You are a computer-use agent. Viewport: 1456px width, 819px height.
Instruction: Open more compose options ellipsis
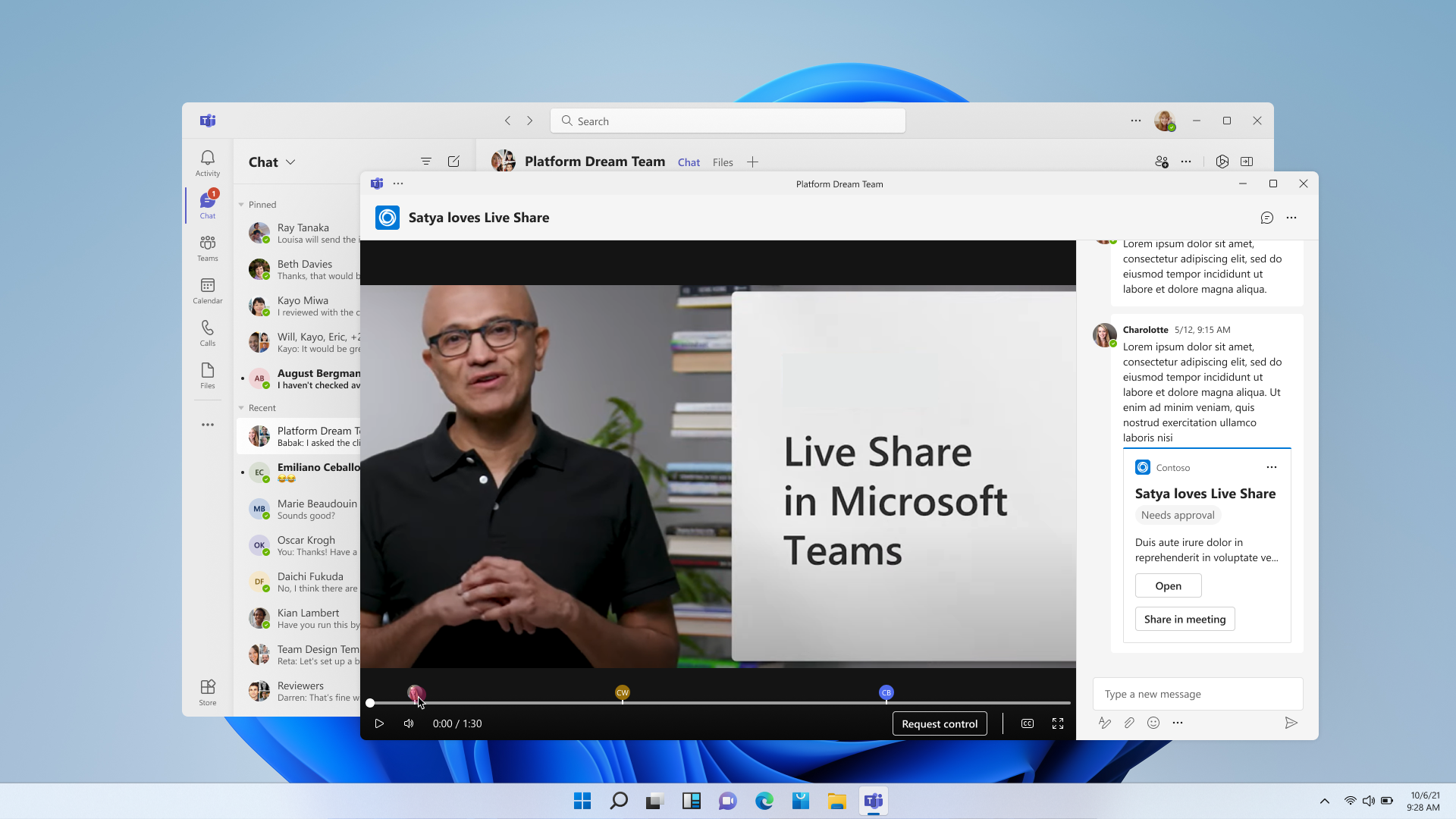tap(1178, 723)
